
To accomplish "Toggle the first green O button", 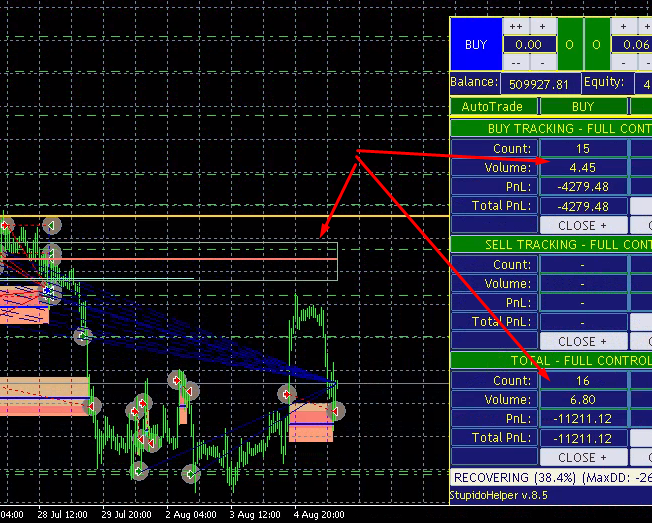I will tap(570, 44).
